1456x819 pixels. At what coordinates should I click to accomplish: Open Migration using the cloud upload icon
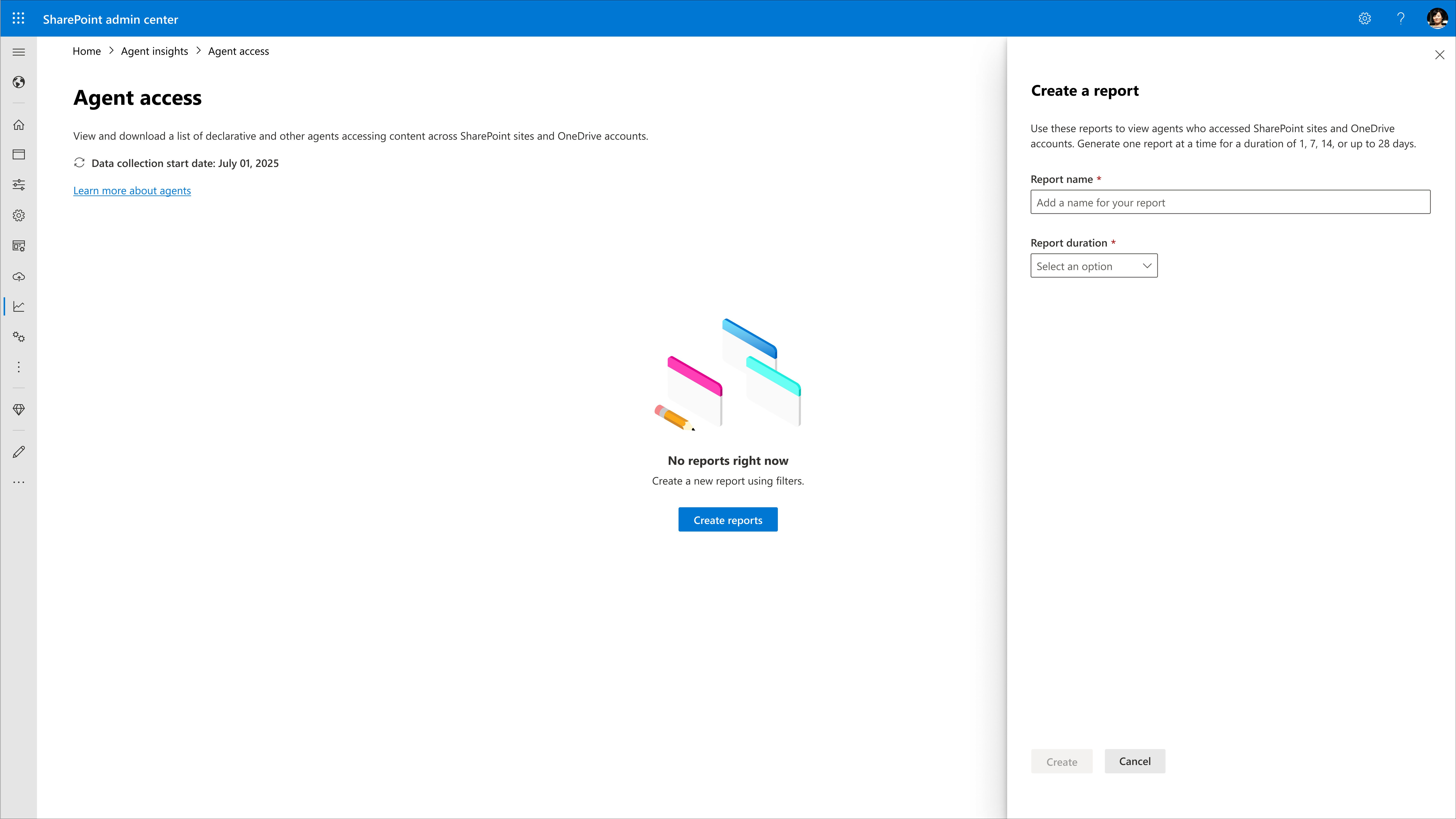pyautogui.click(x=19, y=276)
